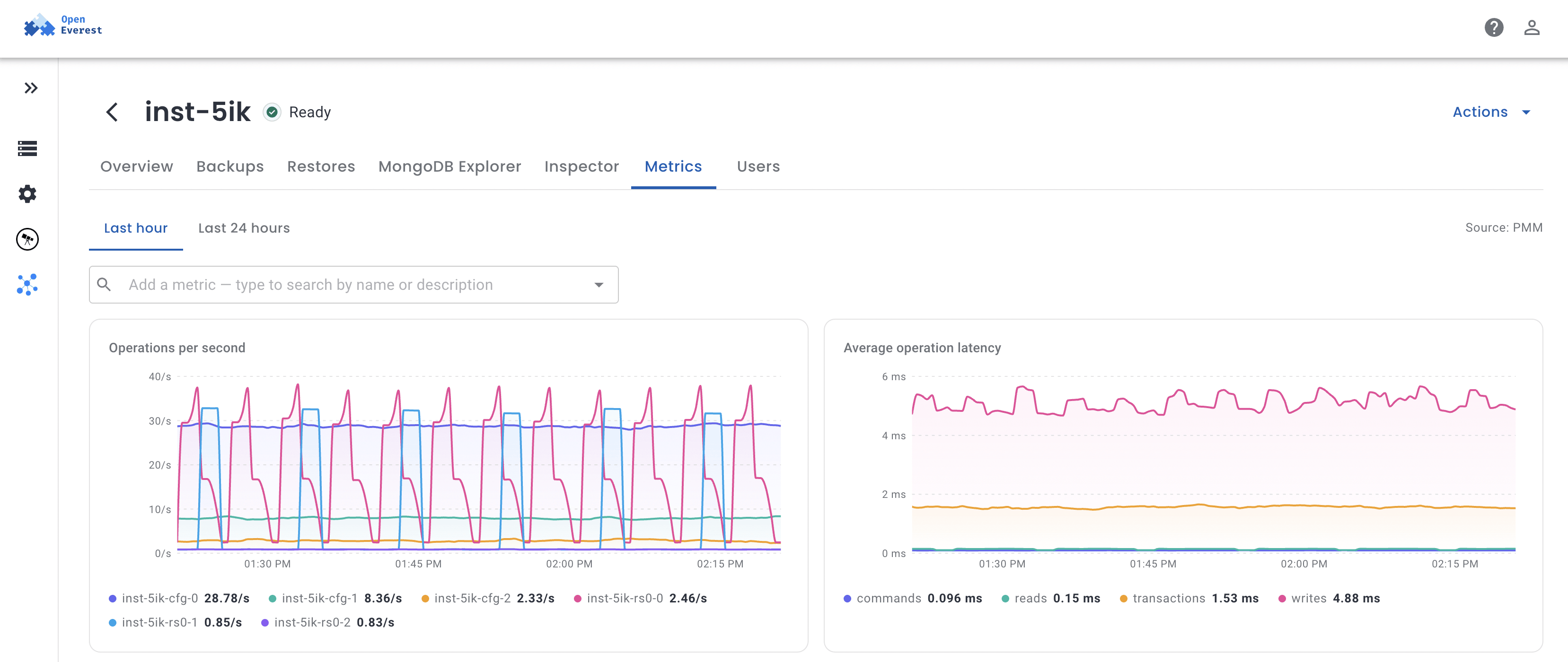Click the Open Everest logo

tap(63, 26)
